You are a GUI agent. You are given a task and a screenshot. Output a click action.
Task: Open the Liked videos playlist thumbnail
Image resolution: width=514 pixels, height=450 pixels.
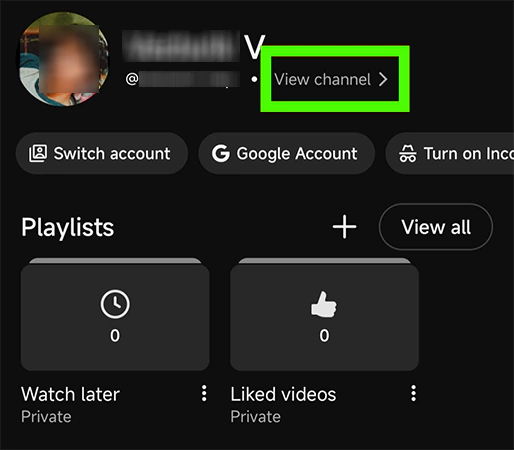coord(324,314)
